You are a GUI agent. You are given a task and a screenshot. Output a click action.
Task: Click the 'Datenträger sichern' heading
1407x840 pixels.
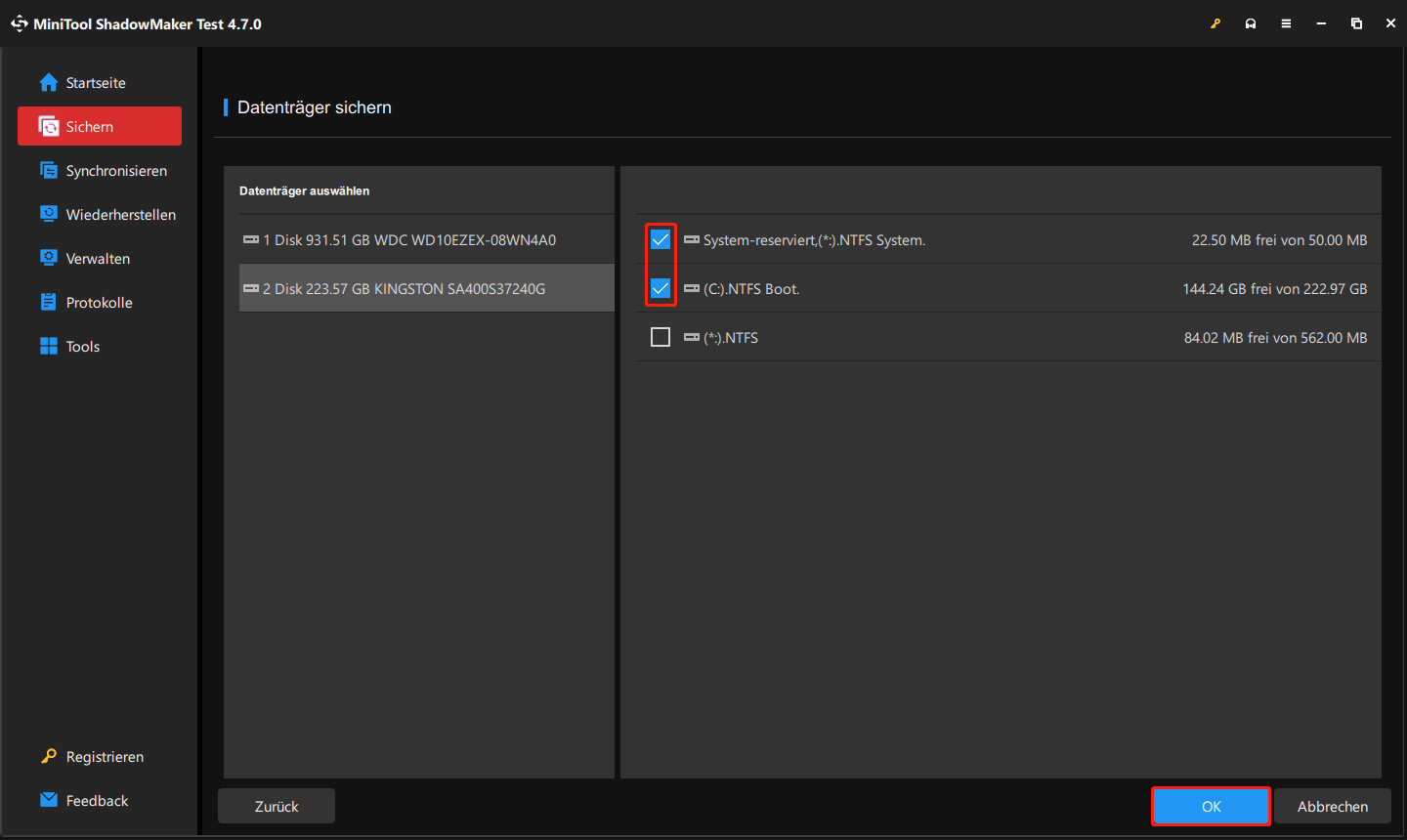[314, 107]
